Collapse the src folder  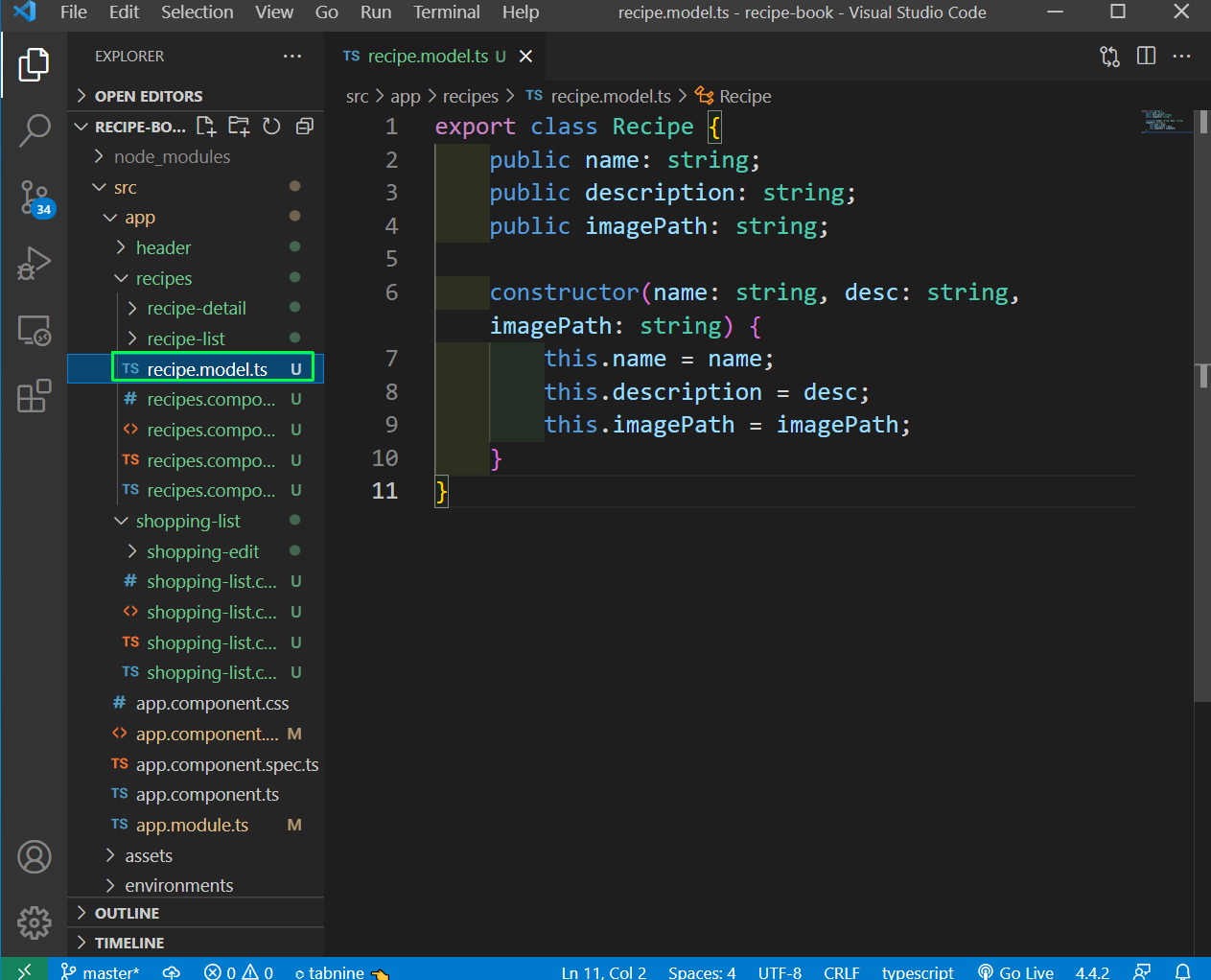[x=196, y=187]
